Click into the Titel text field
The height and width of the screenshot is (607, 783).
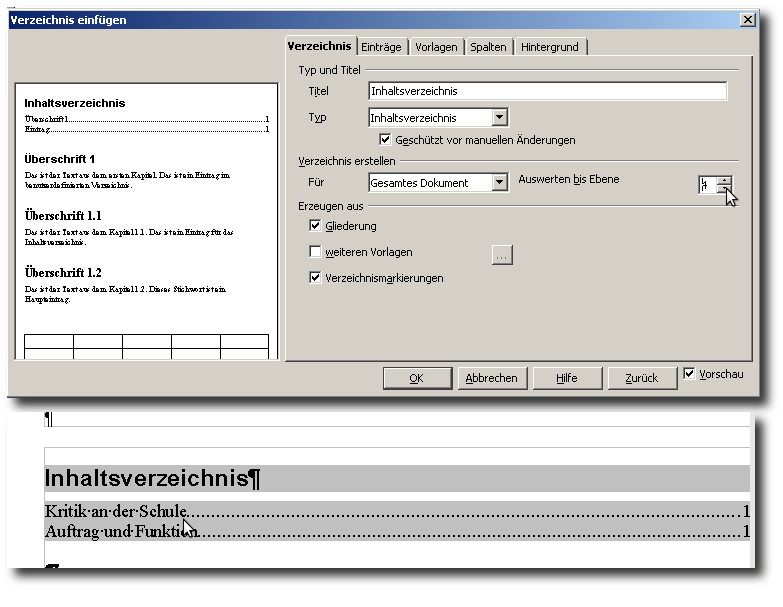click(x=547, y=91)
